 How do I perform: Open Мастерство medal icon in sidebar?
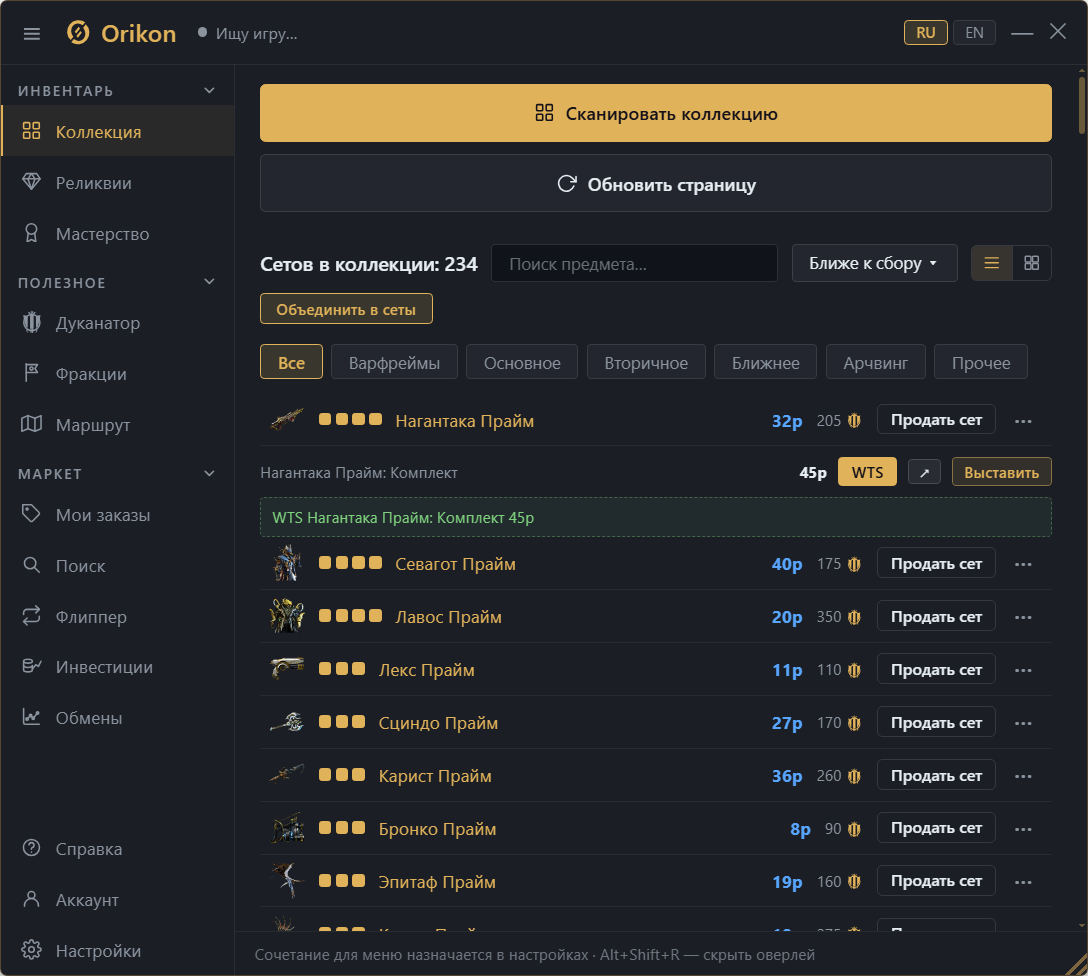coord(31,234)
